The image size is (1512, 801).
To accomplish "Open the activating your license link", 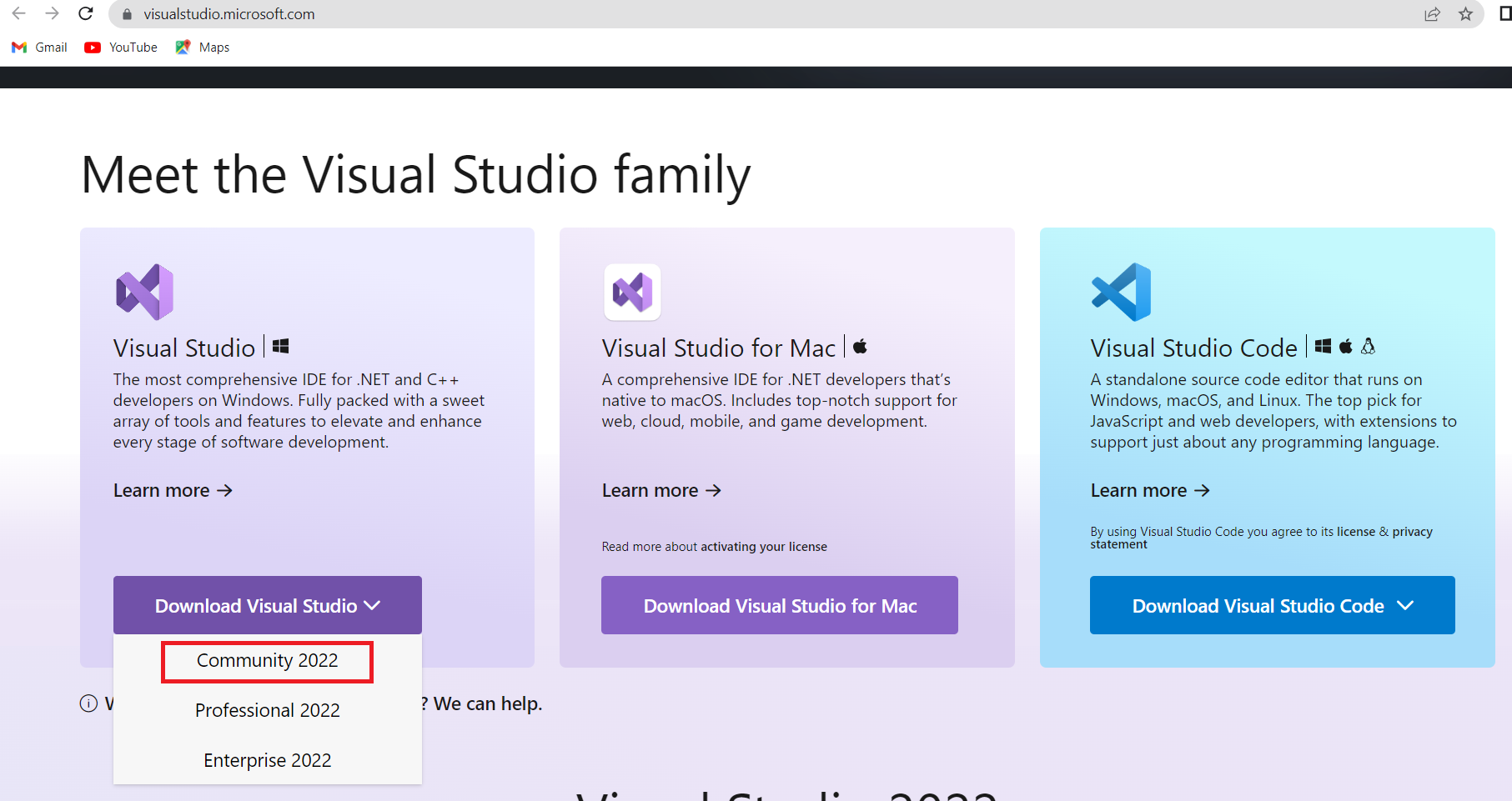I will (x=764, y=547).
